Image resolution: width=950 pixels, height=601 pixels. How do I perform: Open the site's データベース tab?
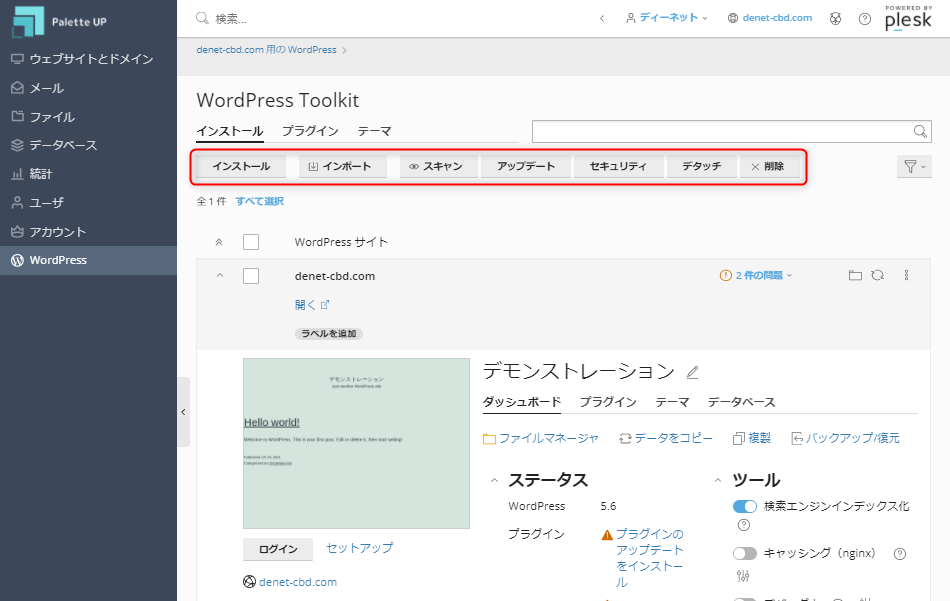[x=742, y=402]
